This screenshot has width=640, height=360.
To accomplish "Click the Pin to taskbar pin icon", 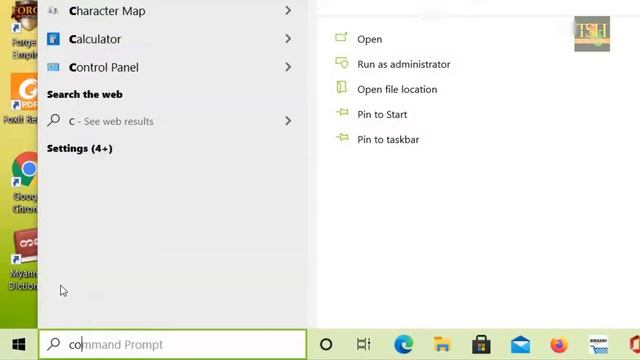I will [x=342, y=138].
